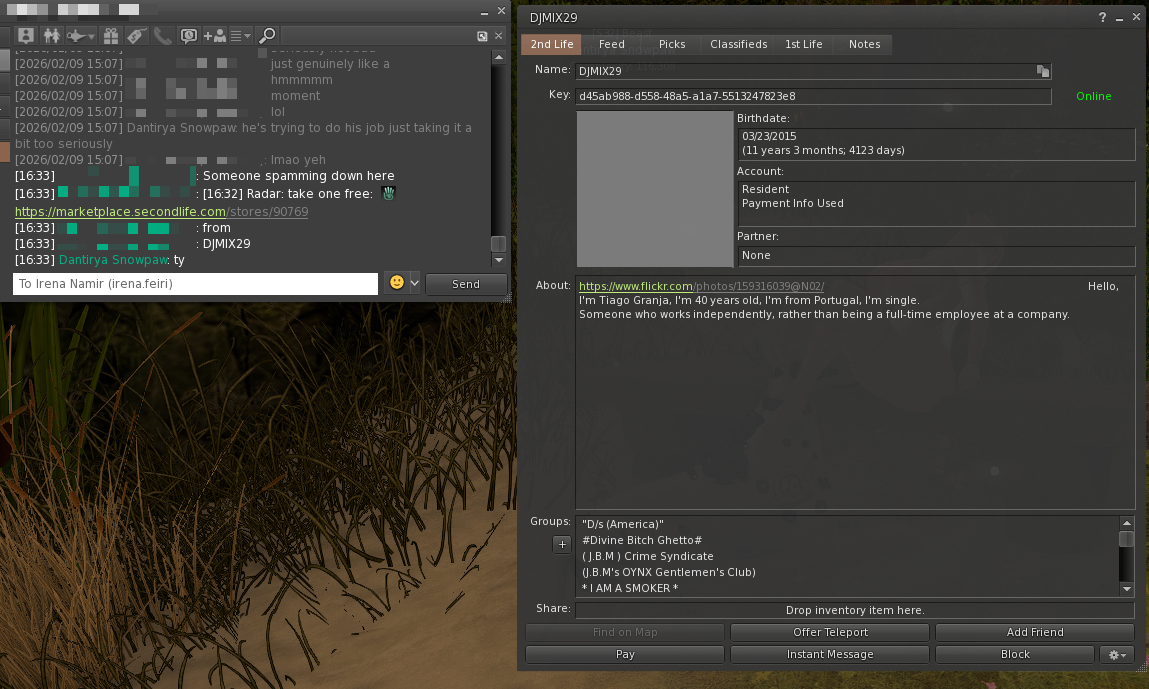Click chat scrollbar down arrow
1149x689 pixels.
click(x=498, y=259)
